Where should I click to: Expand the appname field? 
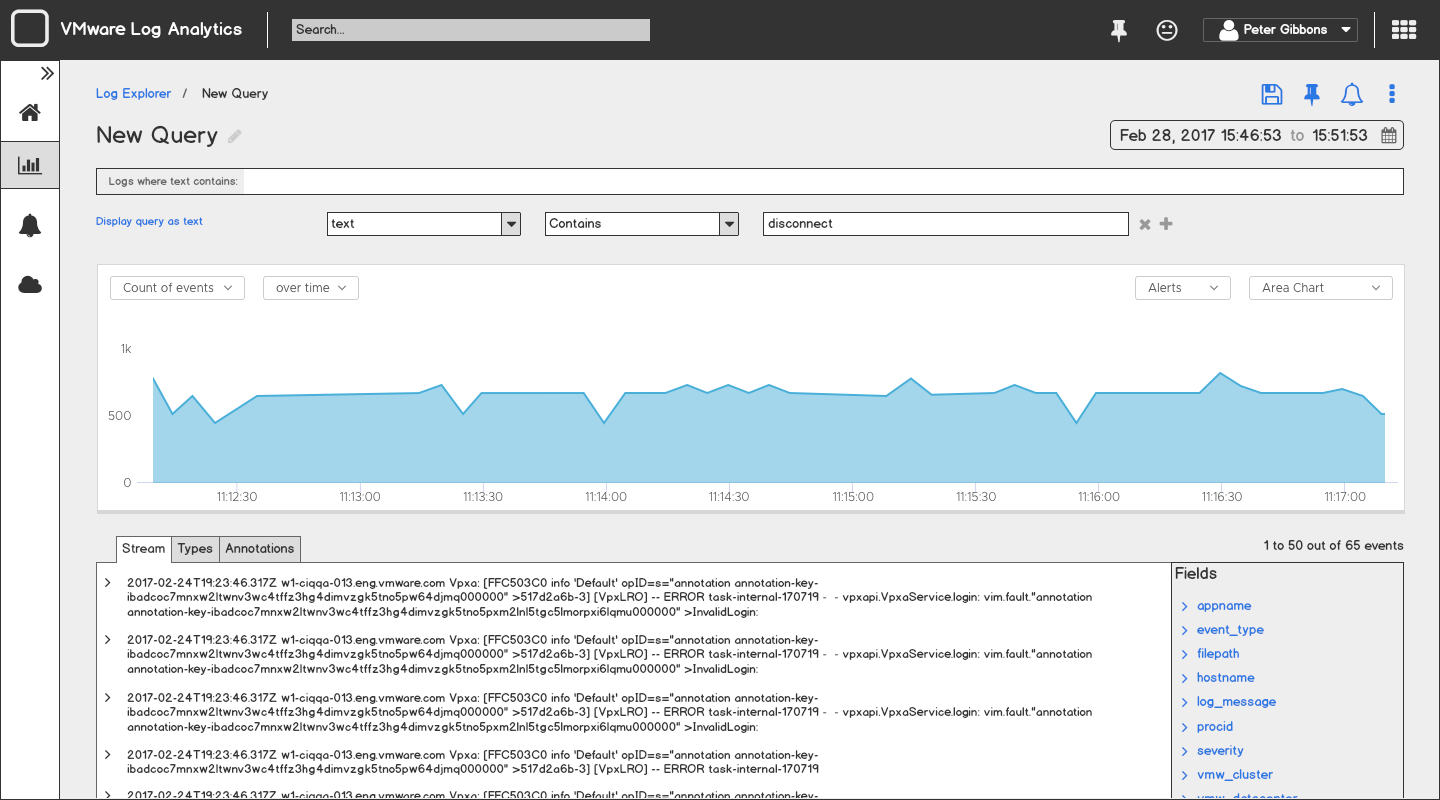(x=1185, y=606)
